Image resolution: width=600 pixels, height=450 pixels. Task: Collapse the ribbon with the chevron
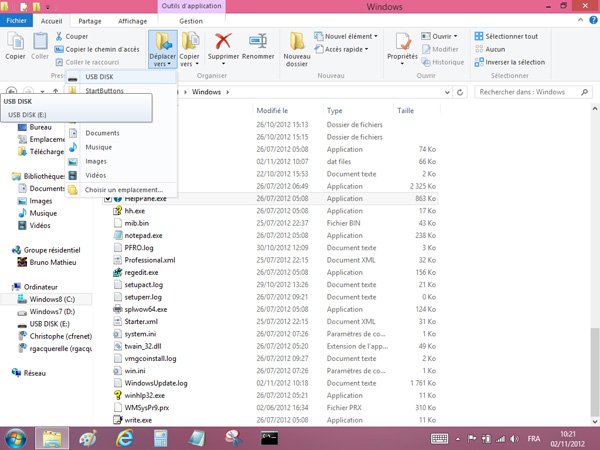click(x=580, y=20)
